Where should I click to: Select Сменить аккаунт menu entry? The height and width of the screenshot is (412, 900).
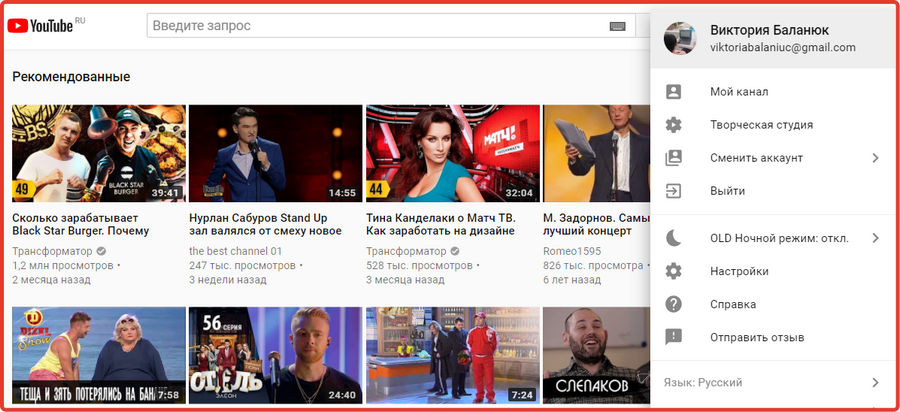click(x=773, y=158)
